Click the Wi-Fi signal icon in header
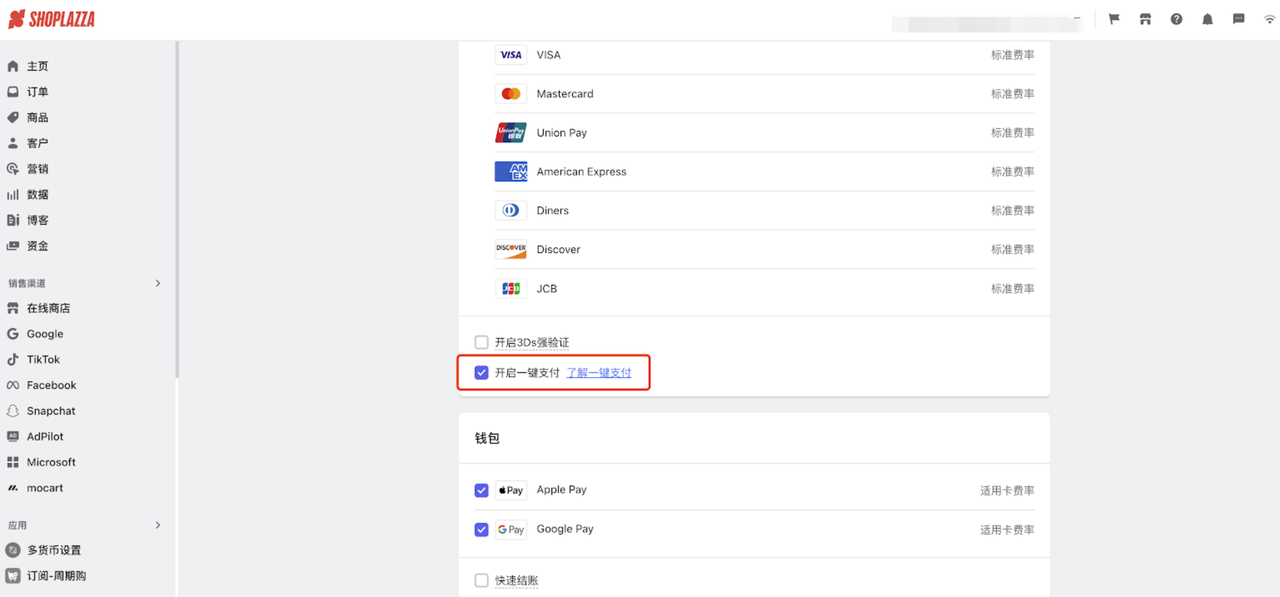The image size is (1280, 597). click(1269, 19)
